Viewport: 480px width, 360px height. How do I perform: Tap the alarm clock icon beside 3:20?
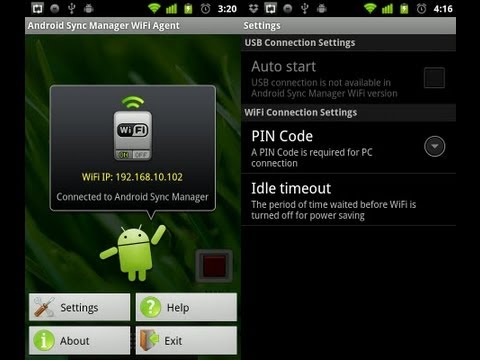click(x=206, y=8)
